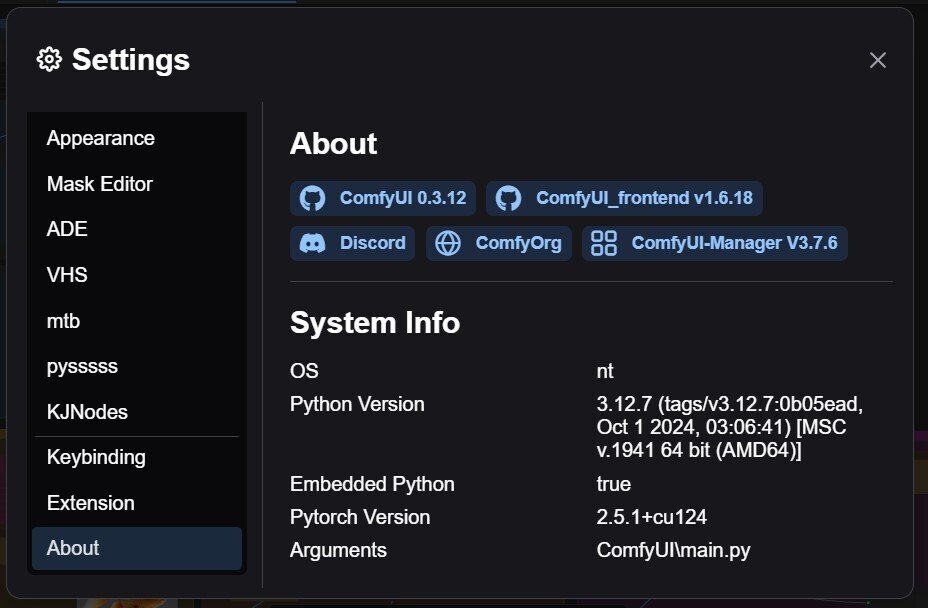Viewport: 928px width, 608px height.
Task: Select the mtb settings category
Action: [63, 321]
